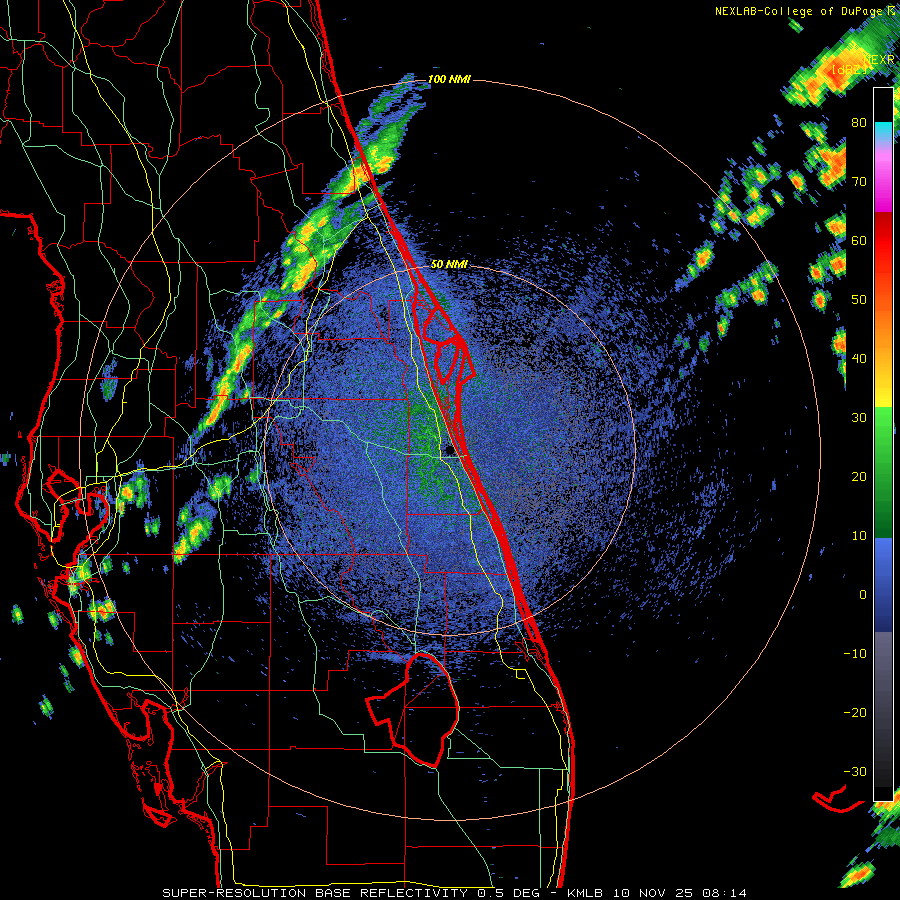Click the 60 label on dBZ scale
900x900 pixels.
click(859, 240)
